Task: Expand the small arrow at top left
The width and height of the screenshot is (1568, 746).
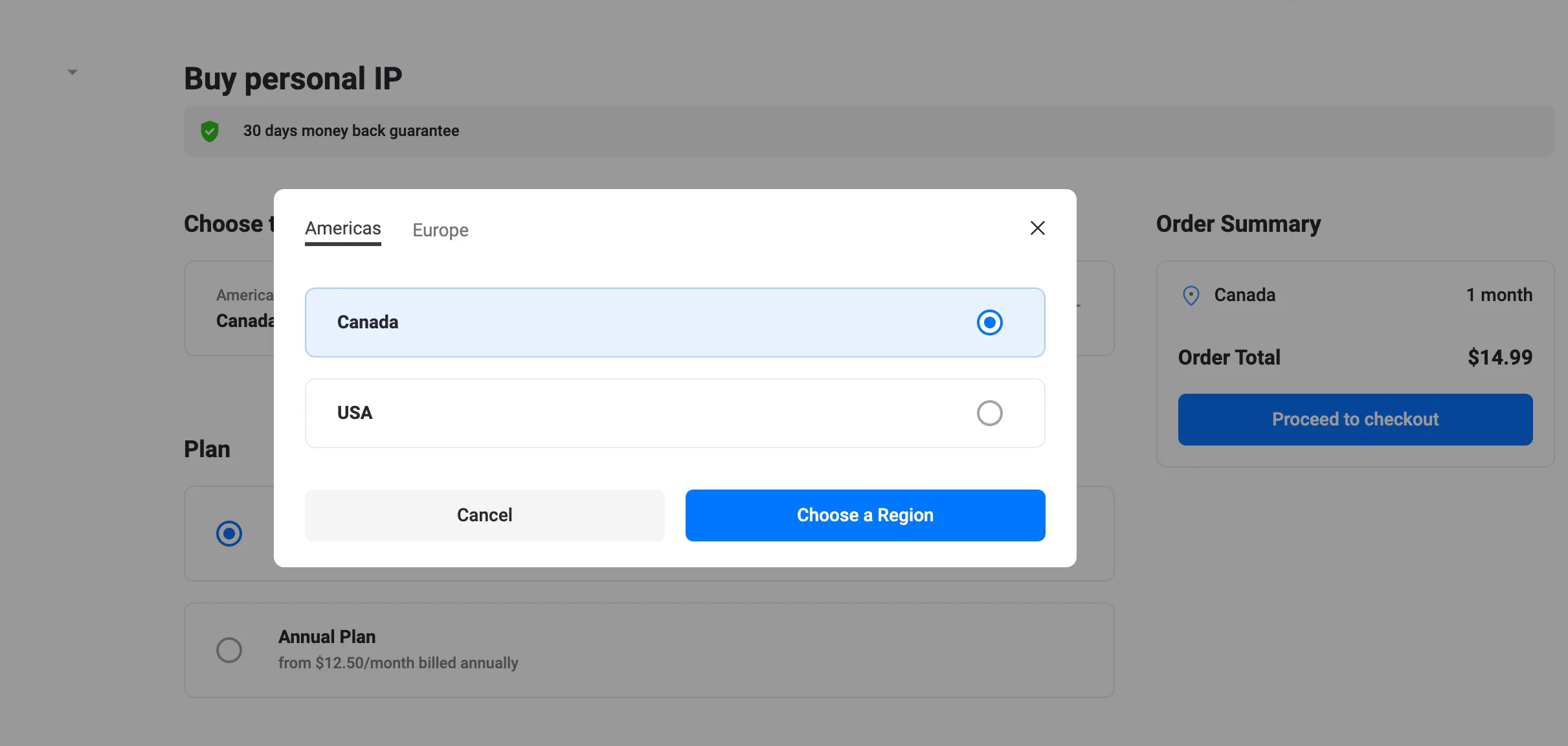Action: click(73, 72)
